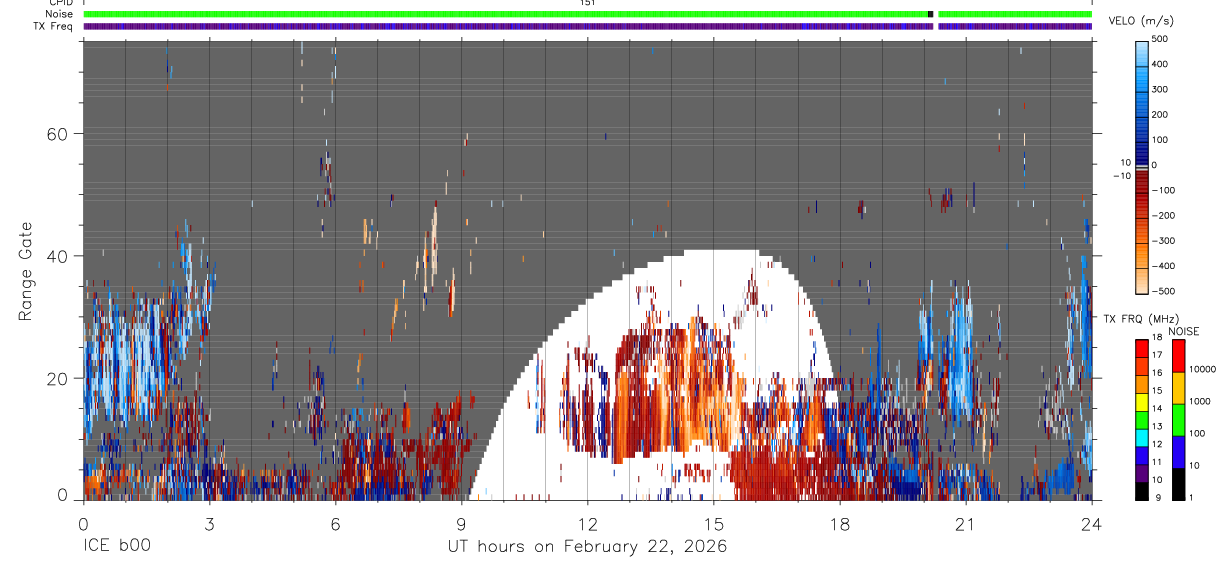
Task: Click the 21 tick on UT hours axis
Action: pyautogui.click(x=966, y=523)
